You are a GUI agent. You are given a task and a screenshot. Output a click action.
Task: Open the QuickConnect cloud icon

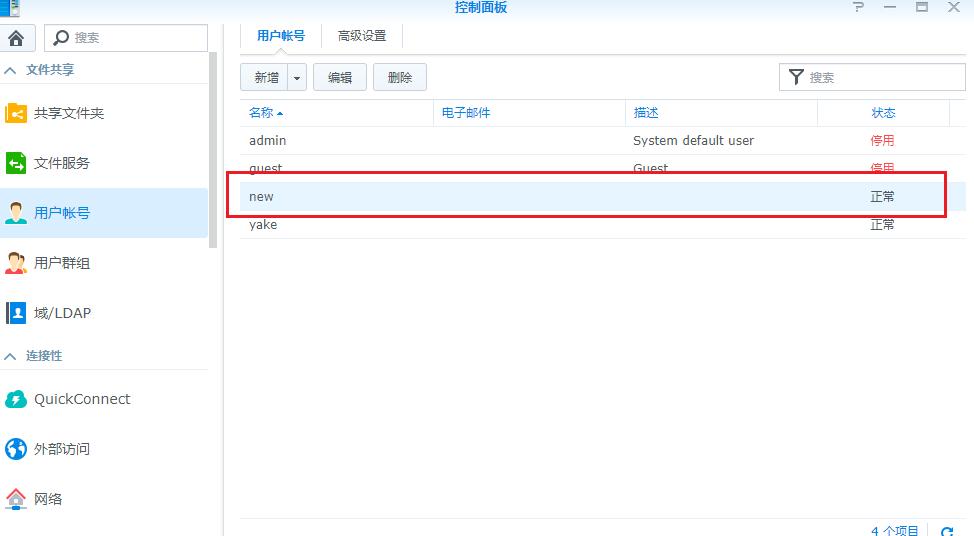(x=16, y=399)
